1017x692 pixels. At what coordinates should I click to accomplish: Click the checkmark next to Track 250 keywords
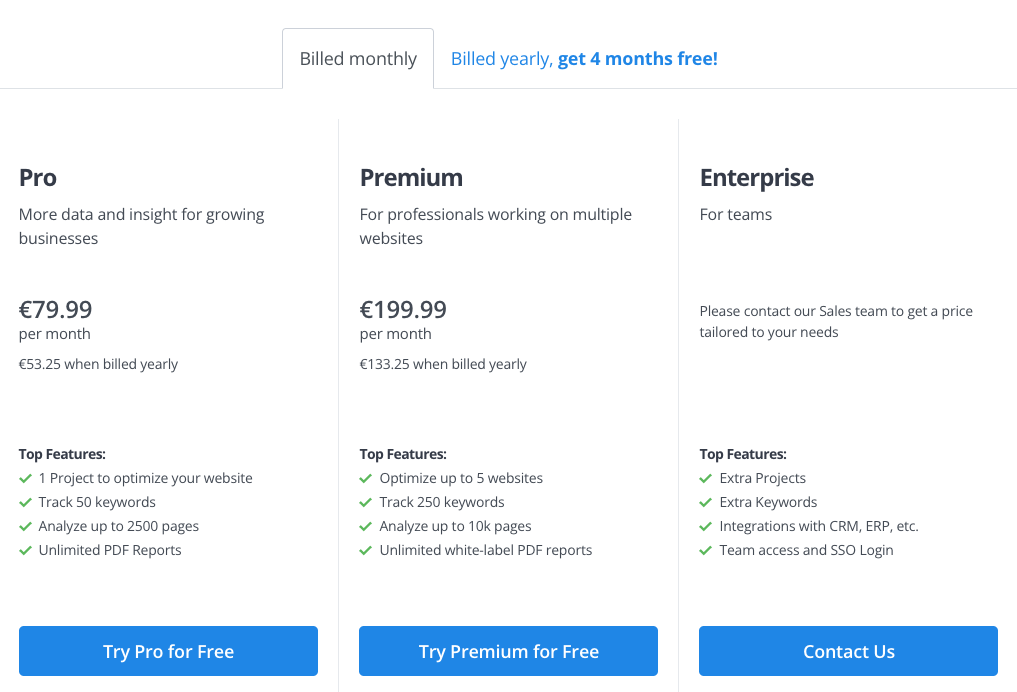pos(366,503)
